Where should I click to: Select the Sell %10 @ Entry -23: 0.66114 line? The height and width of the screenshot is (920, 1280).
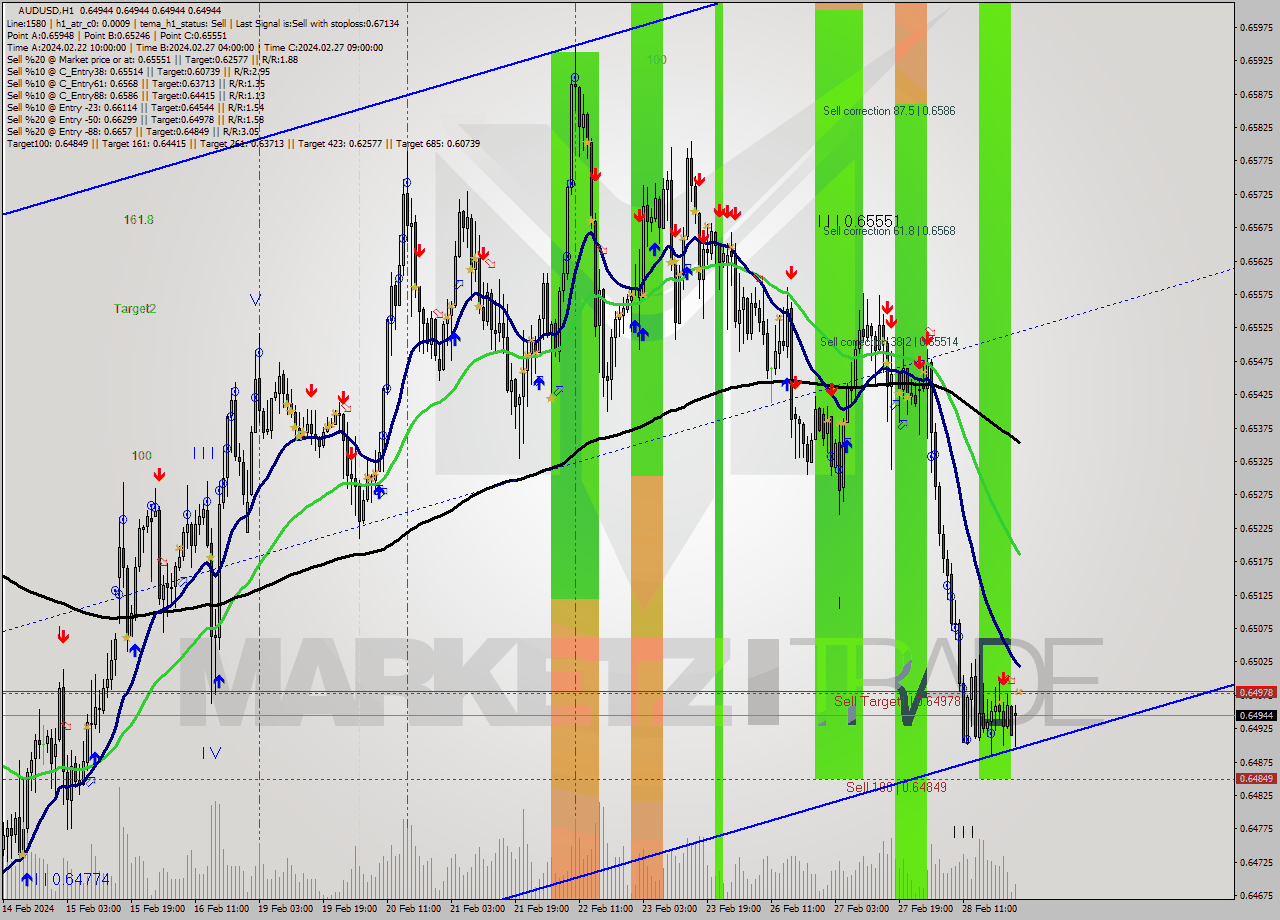coord(135,107)
